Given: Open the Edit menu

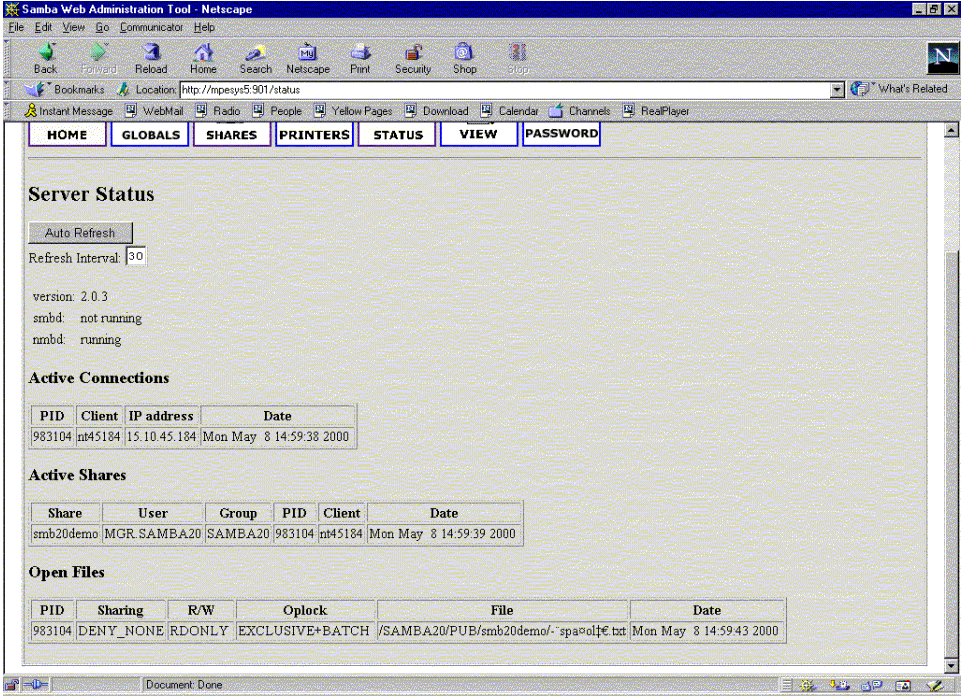Looking at the screenshot, I should tap(43, 27).
